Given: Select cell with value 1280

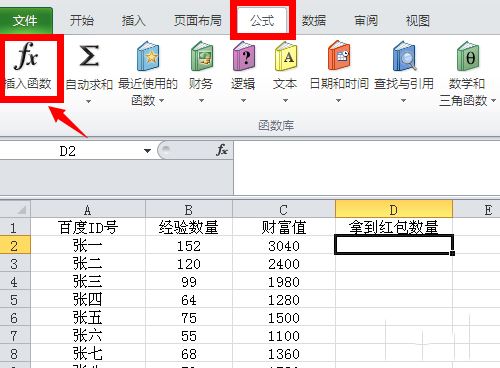Looking at the screenshot, I should 284,299.
